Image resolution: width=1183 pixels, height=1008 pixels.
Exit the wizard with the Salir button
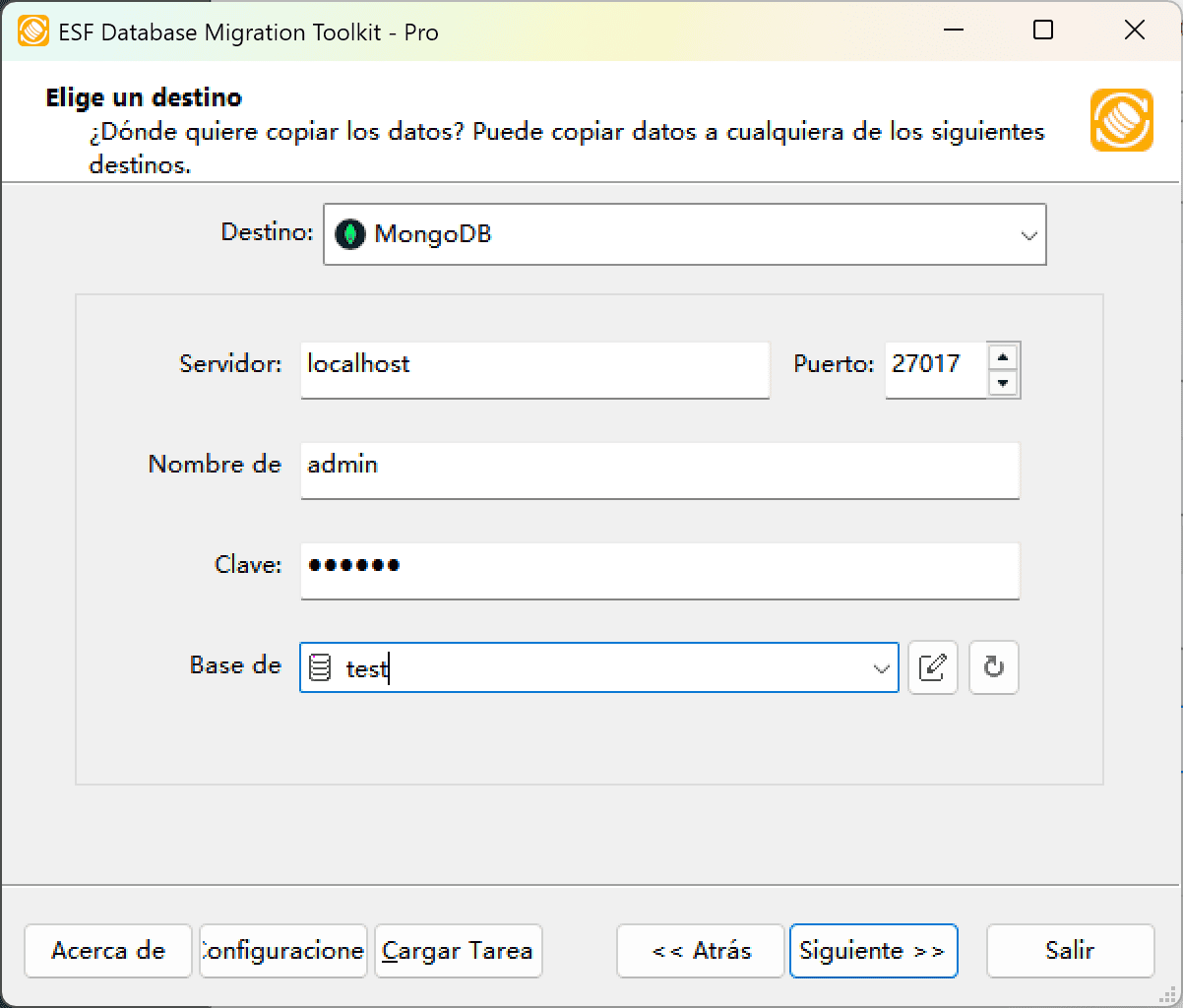(1070, 951)
